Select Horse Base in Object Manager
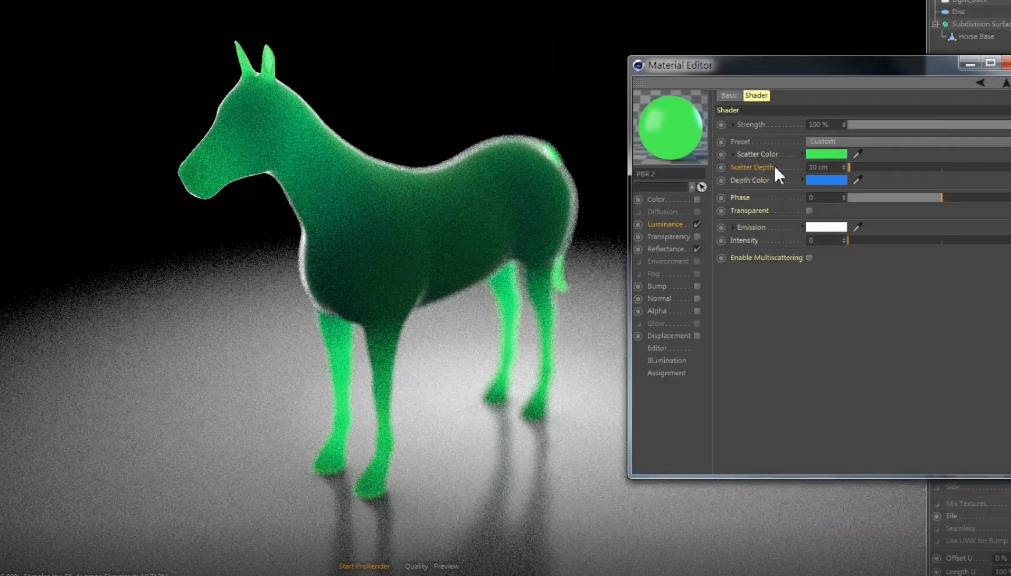Image resolution: width=1011 pixels, height=576 pixels. point(976,37)
